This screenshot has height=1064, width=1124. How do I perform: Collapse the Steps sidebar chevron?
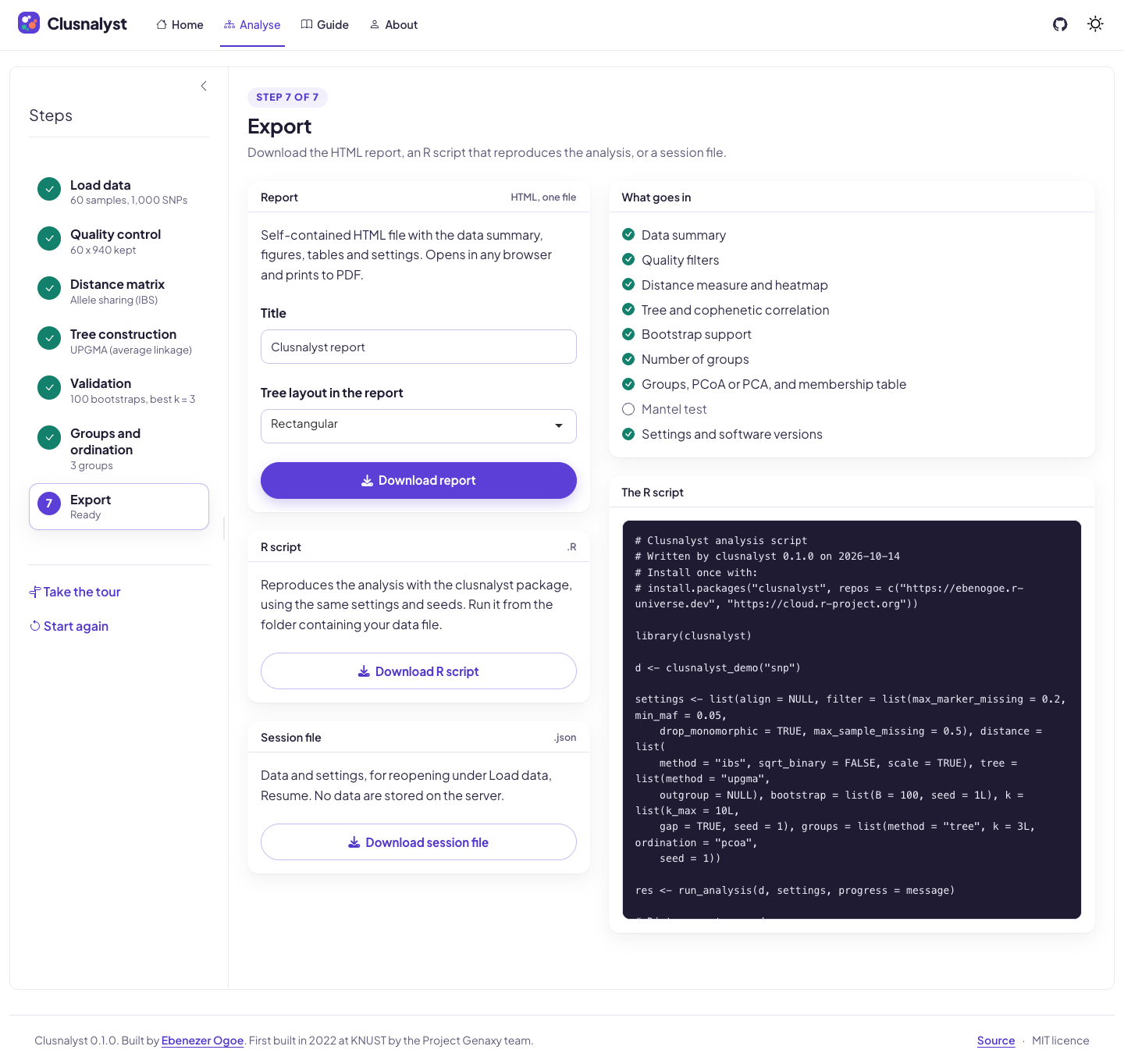[204, 86]
